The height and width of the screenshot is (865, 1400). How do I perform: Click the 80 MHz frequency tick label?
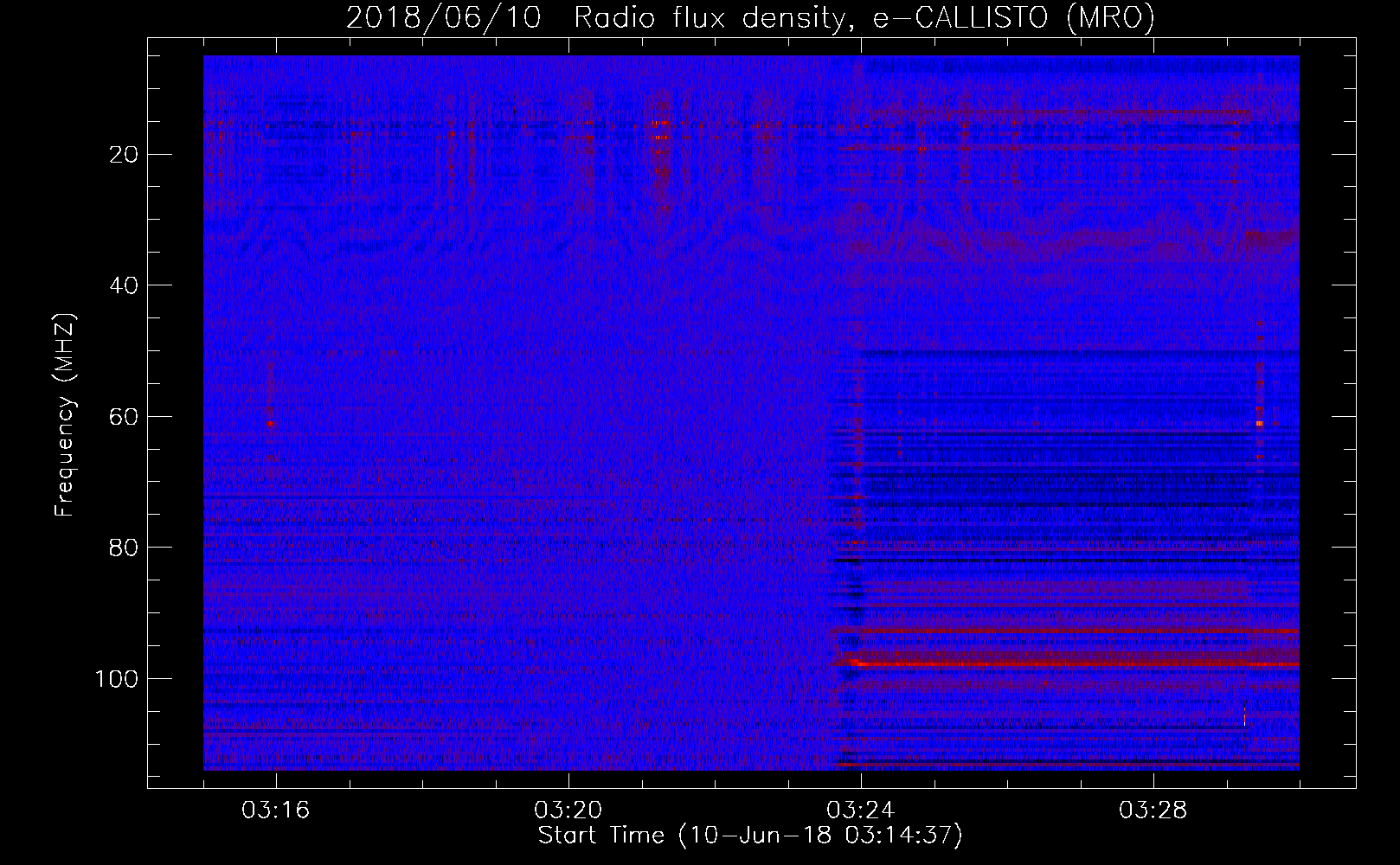(x=125, y=548)
